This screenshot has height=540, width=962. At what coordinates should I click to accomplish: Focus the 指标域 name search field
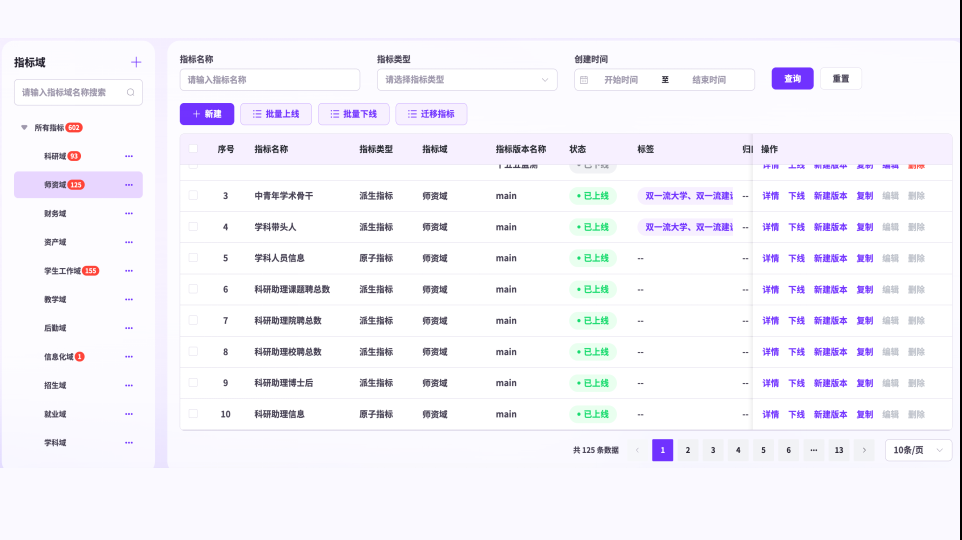coord(79,93)
